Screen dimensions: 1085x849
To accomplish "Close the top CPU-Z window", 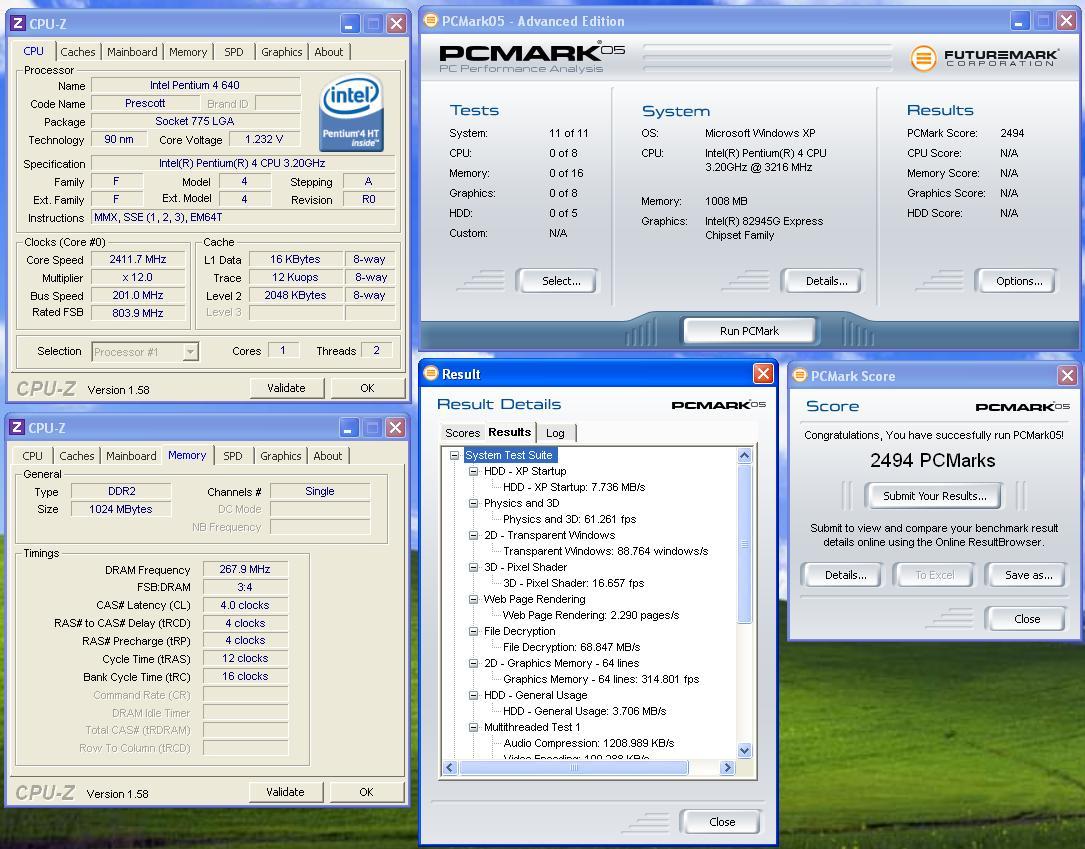I will click(396, 24).
